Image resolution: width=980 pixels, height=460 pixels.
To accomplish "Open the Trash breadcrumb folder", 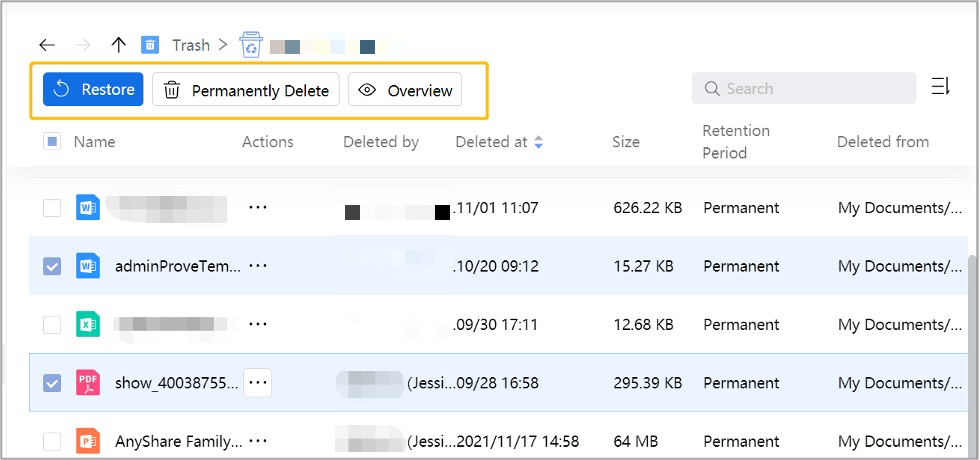I will (x=190, y=45).
